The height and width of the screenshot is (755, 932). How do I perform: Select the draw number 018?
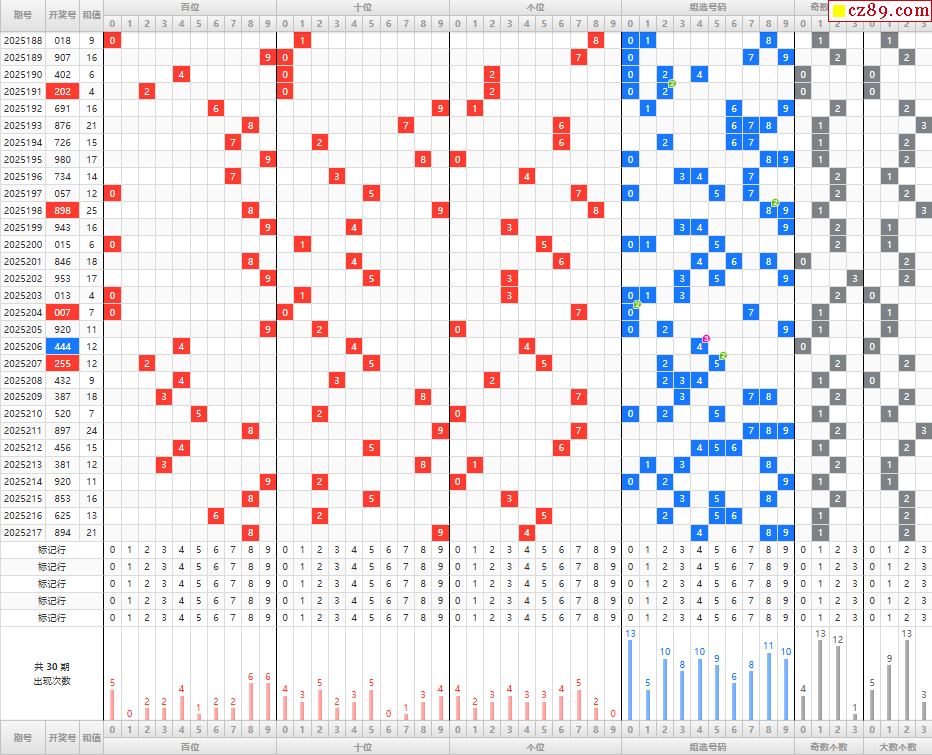(x=62, y=40)
